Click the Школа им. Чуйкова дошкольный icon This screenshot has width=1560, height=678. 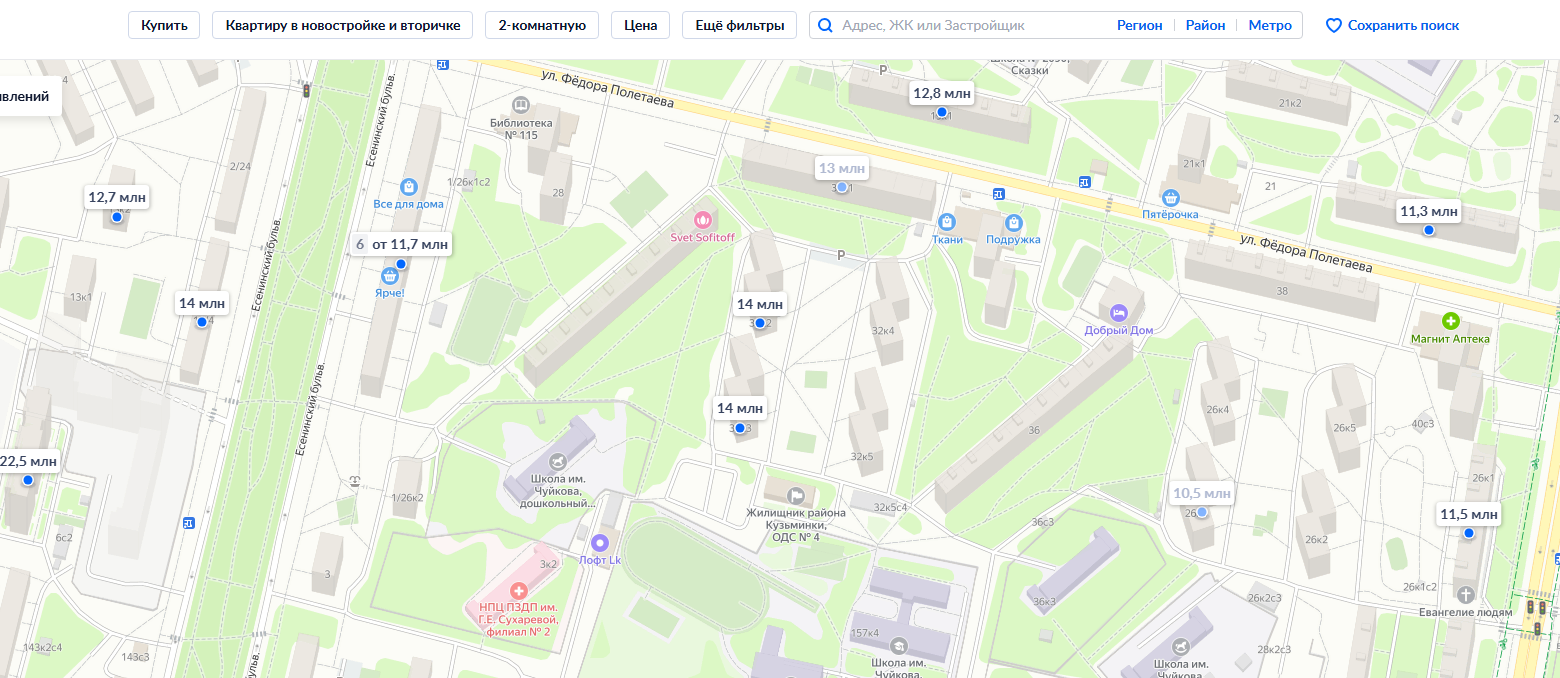click(559, 460)
